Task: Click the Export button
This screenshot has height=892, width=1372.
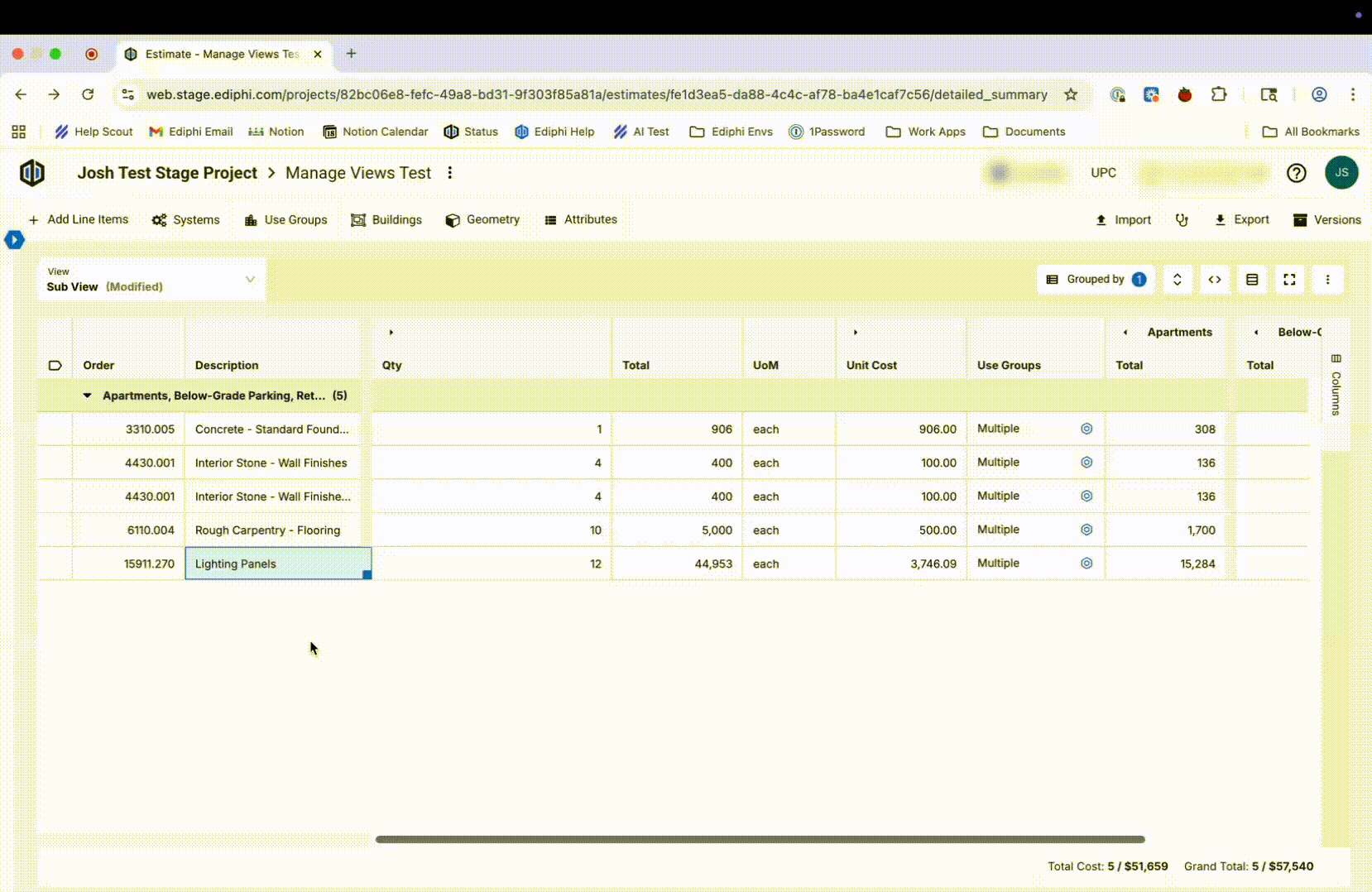Action: pyautogui.click(x=1241, y=220)
